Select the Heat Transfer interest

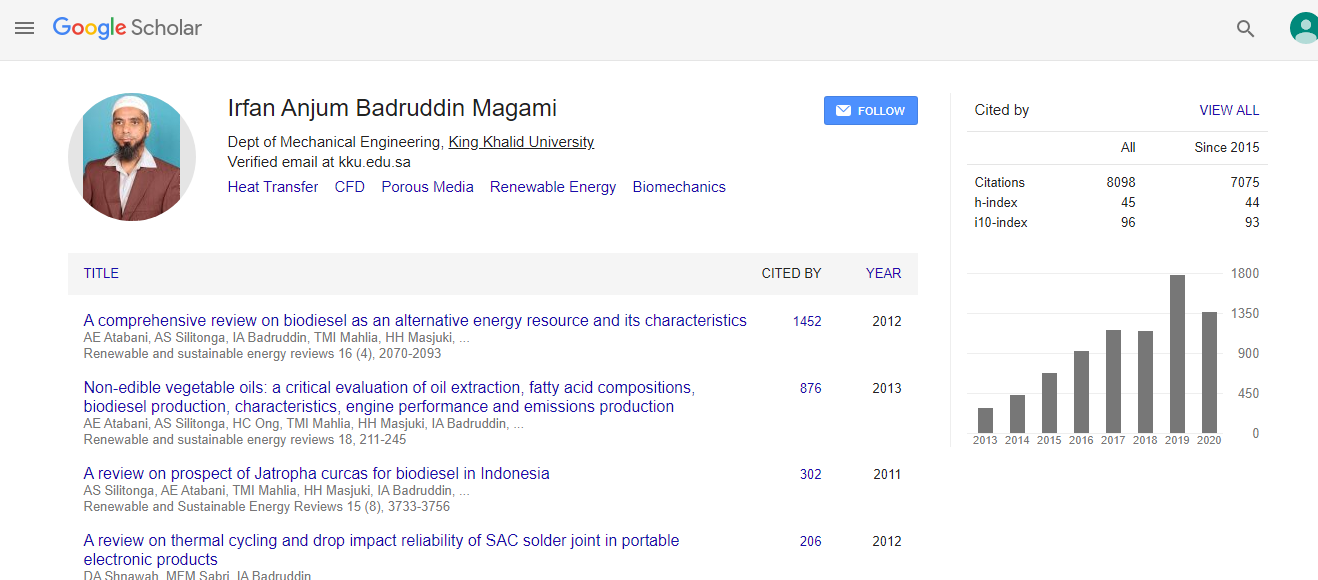(x=273, y=187)
